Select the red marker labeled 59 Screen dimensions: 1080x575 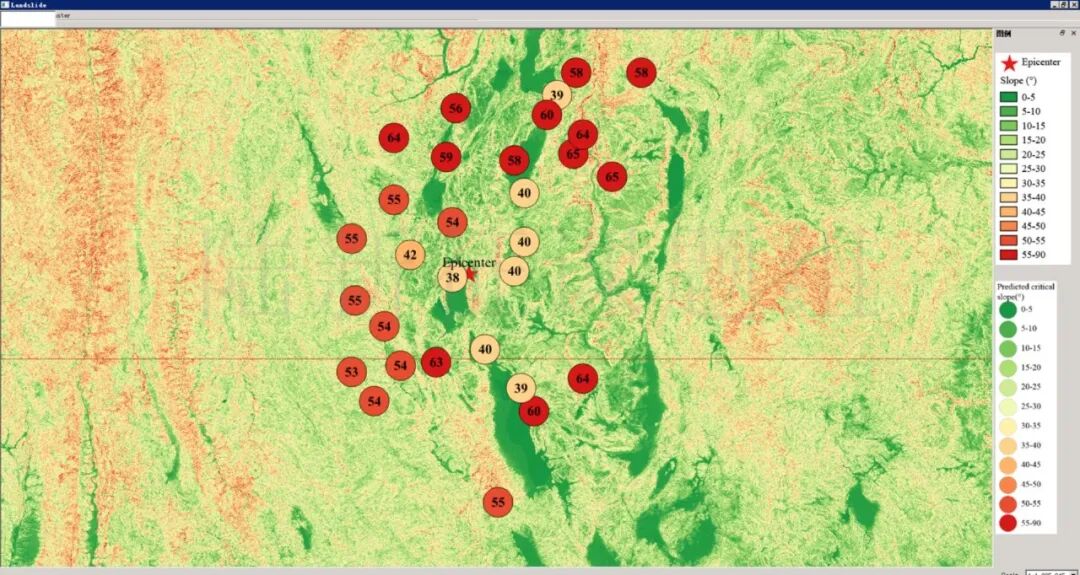pos(446,157)
